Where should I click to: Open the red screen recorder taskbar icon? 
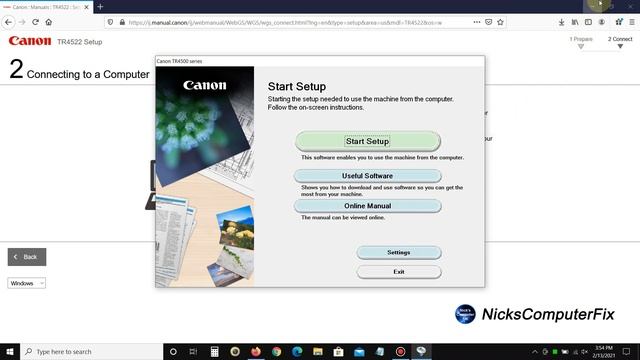click(400, 351)
